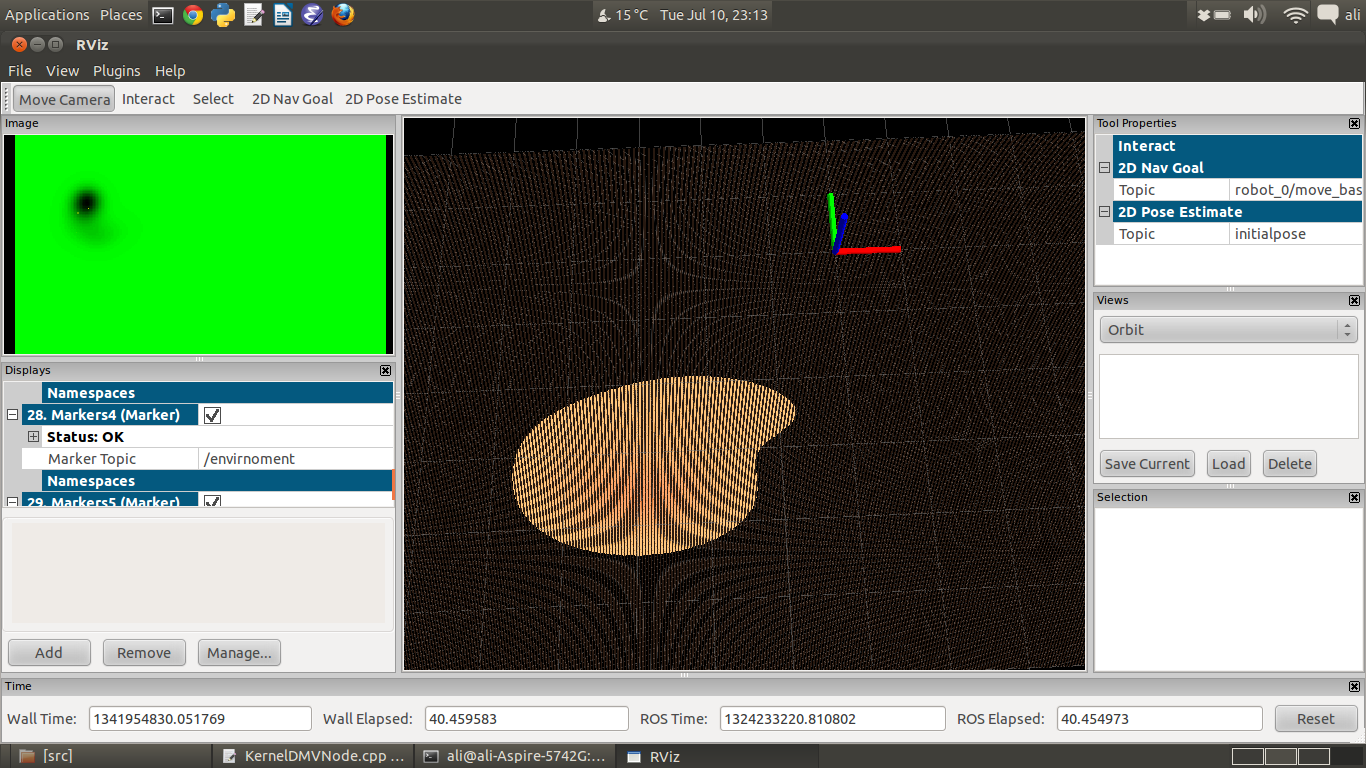1366x768 pixels.
Task: Open Firefox from the top panel
Action: tap(343, 15)
